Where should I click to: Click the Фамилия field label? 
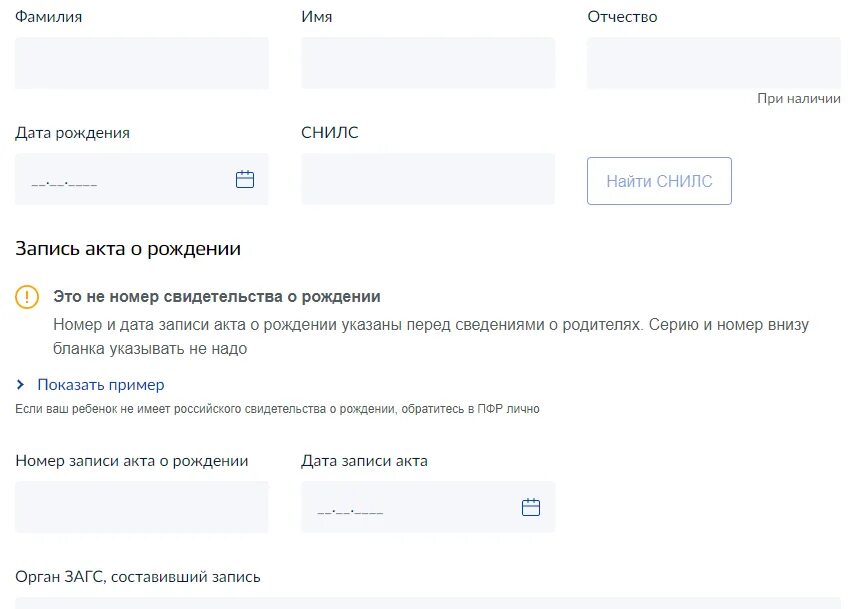pyautogui.click(x=48, y=17)
